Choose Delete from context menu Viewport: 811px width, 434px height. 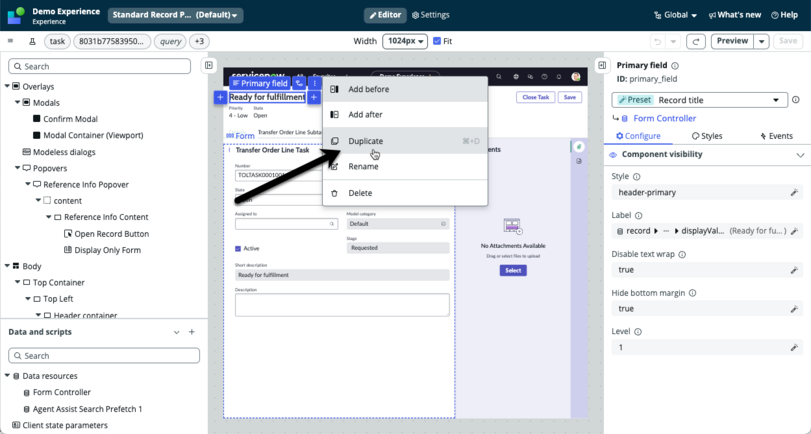coord(405,193)
